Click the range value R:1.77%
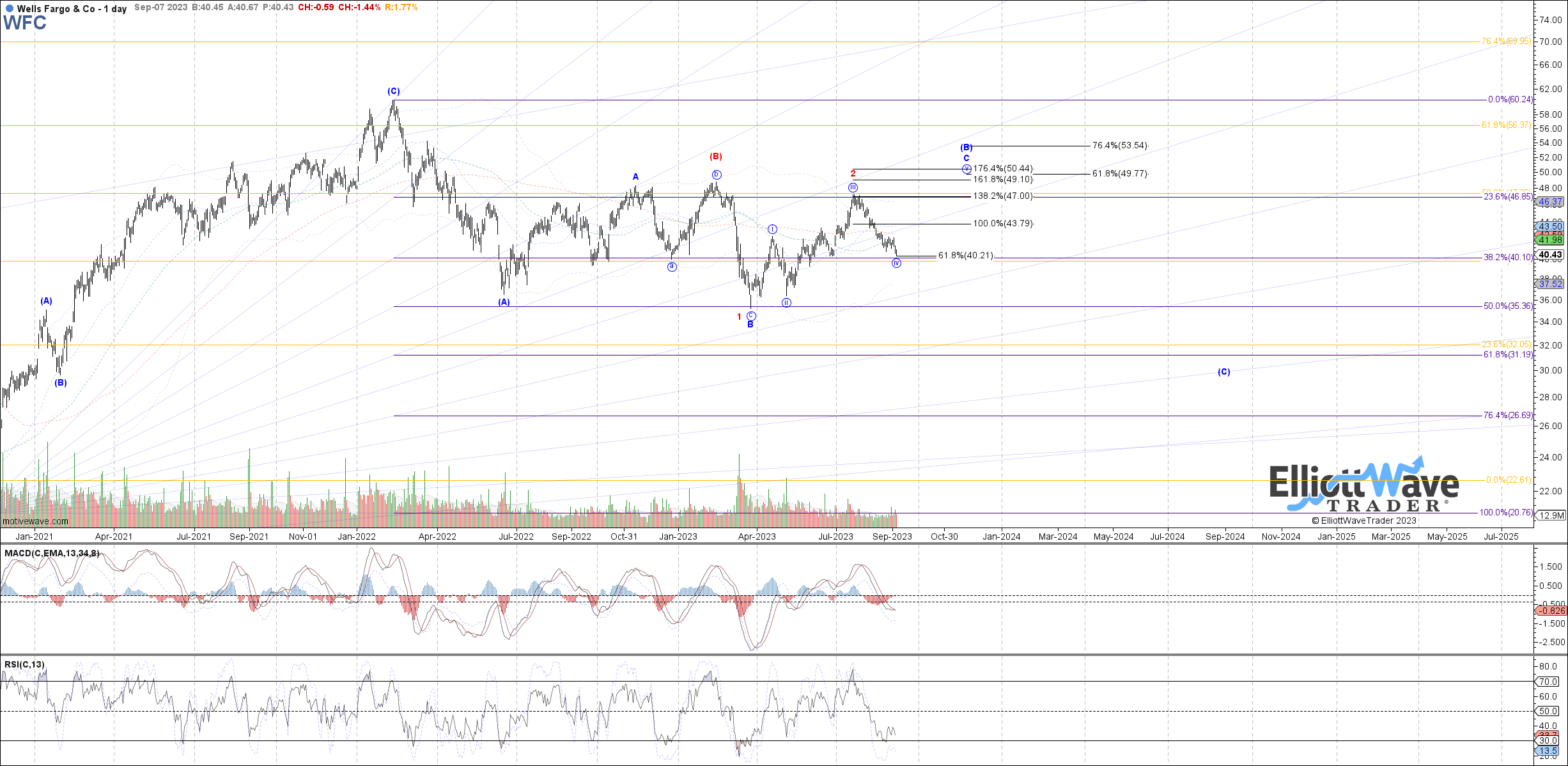1568x766 pixels. pos(401,8)
